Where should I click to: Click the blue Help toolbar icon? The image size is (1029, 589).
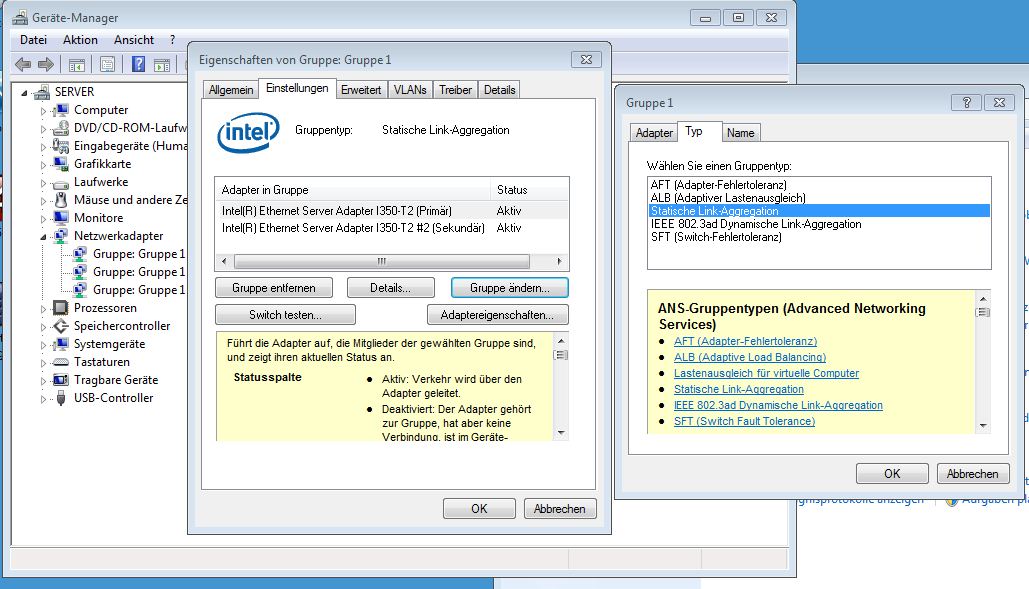tap(138, 64)
